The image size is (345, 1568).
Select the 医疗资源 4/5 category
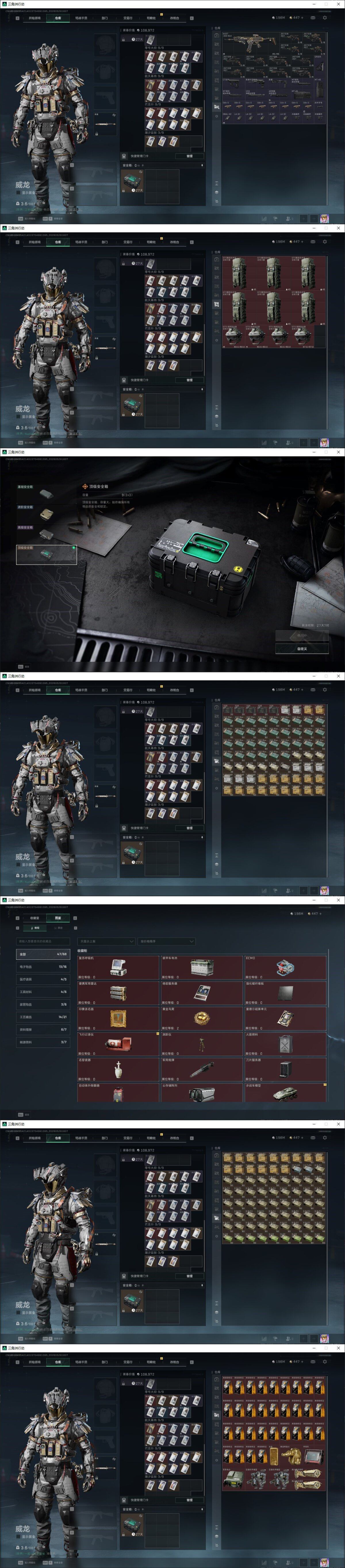coord(43,979)
